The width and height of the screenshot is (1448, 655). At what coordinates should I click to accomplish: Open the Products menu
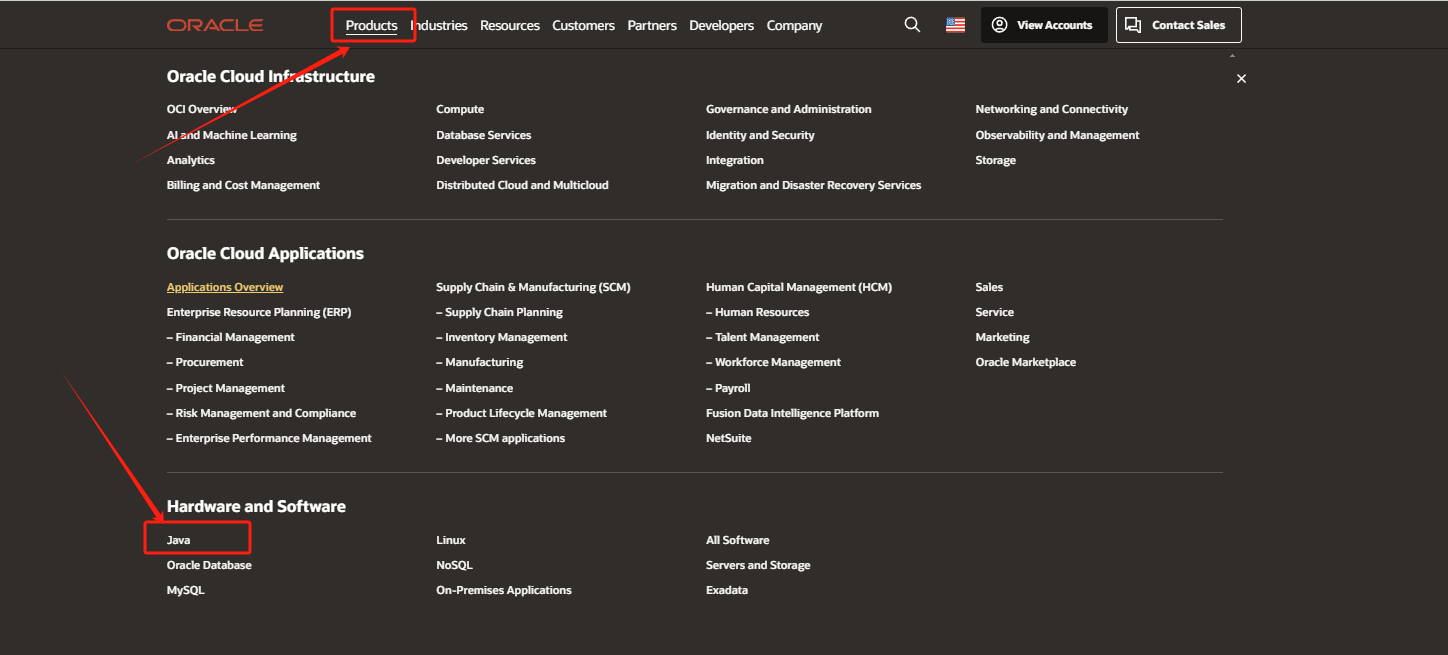point(371,25)
